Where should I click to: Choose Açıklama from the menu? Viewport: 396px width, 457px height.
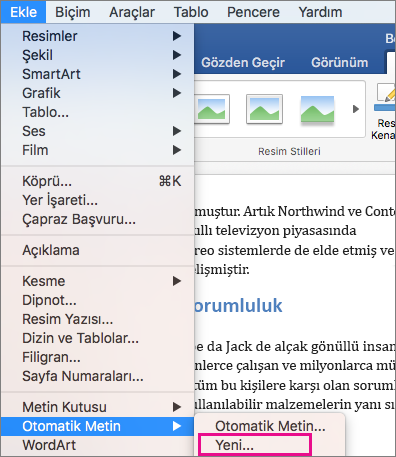tap(97, 250)
